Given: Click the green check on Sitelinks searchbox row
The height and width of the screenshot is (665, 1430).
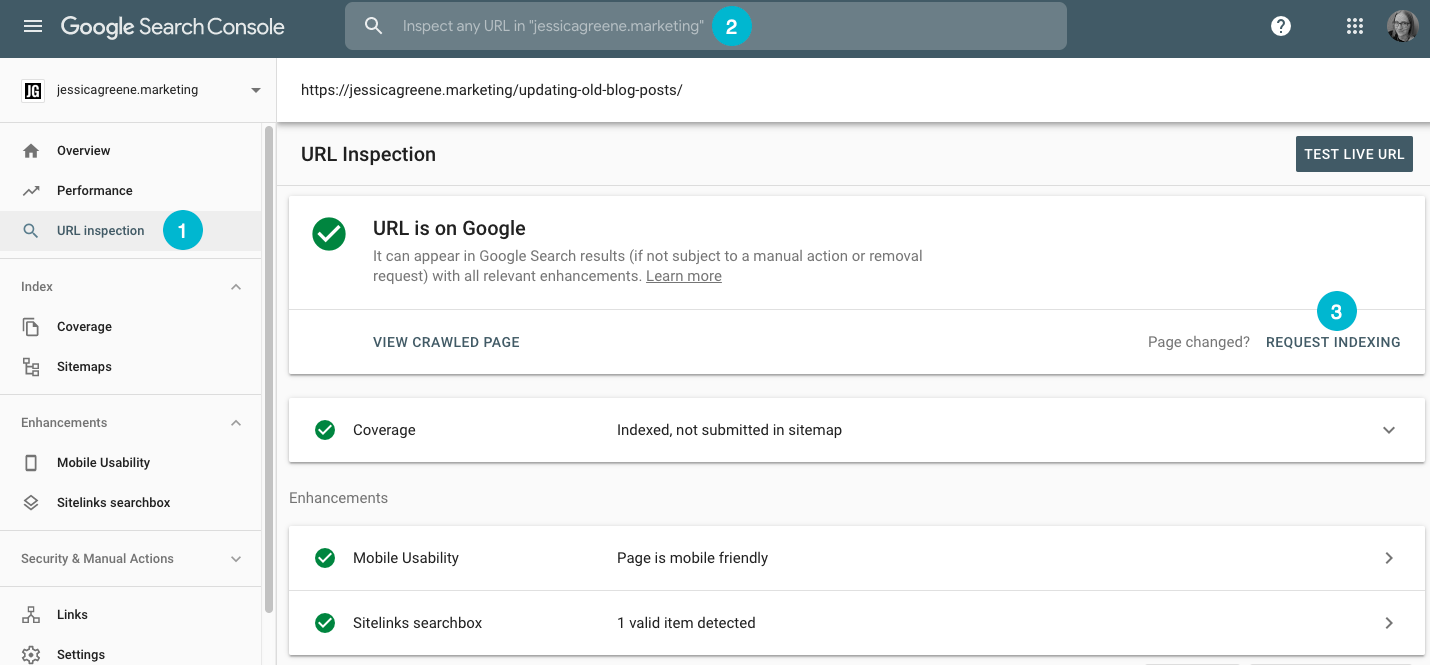Looking at the screenshot, I should [x=325, y=623].
